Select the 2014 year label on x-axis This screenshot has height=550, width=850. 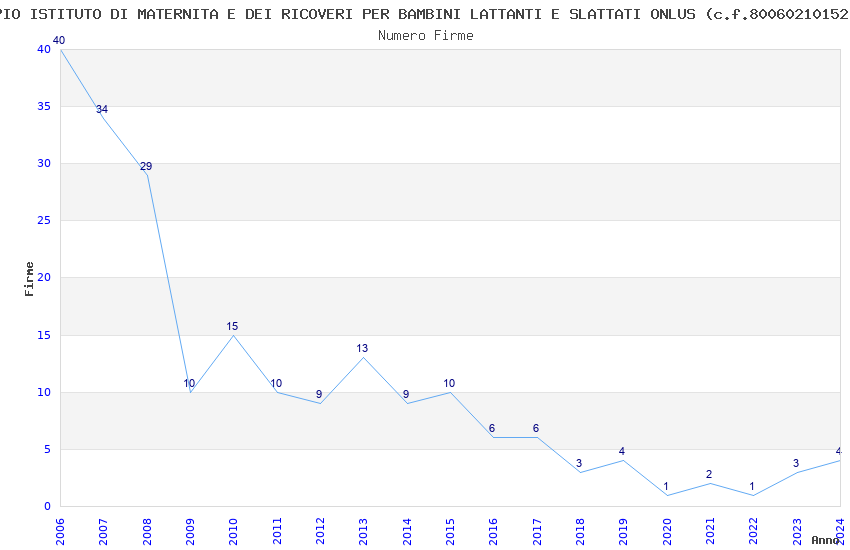[407, 531]
